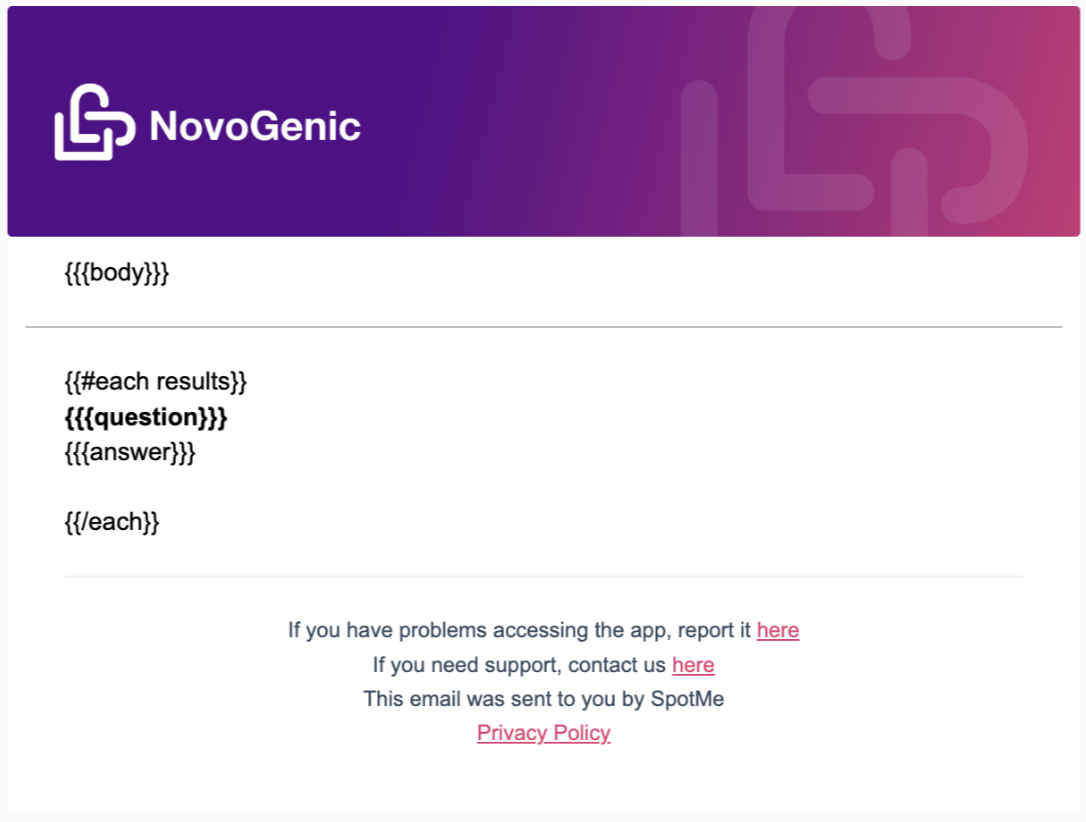This screenshot has height=822, width=1086.
Task: Click the thin divider line above the footer
Action: point(544,576)
